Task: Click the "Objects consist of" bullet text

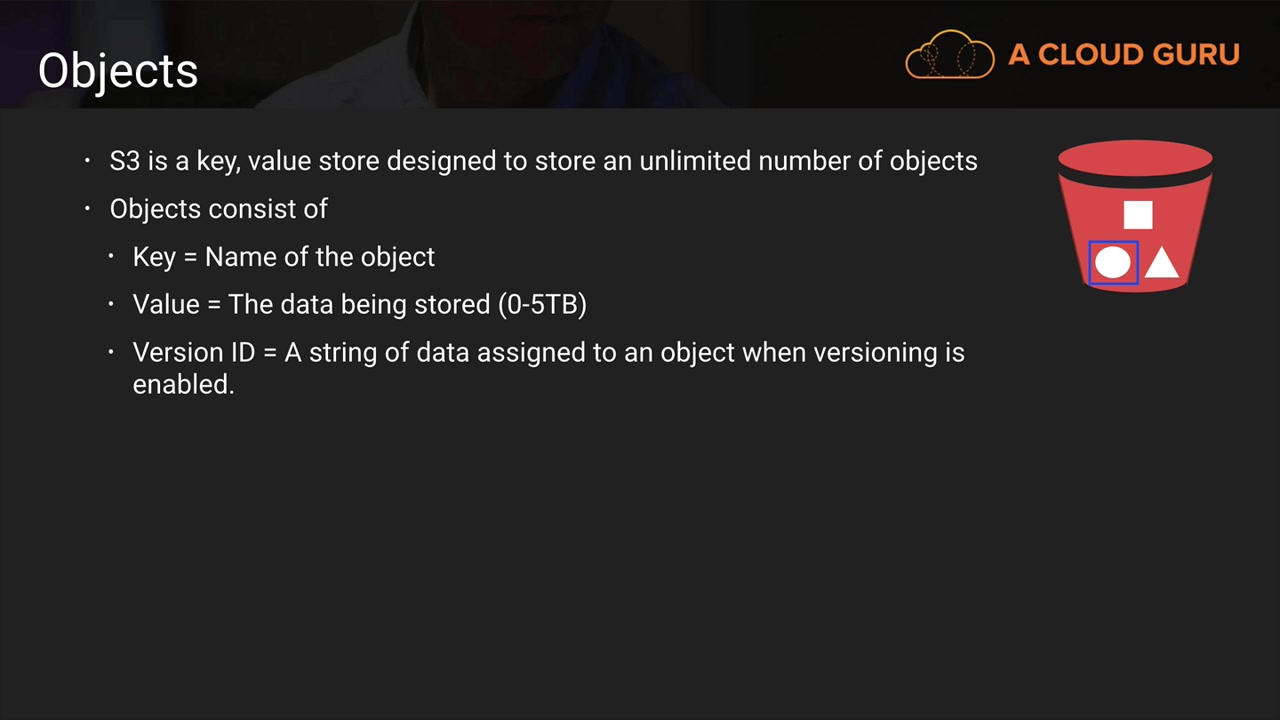Action: click(x=219, y=209)
